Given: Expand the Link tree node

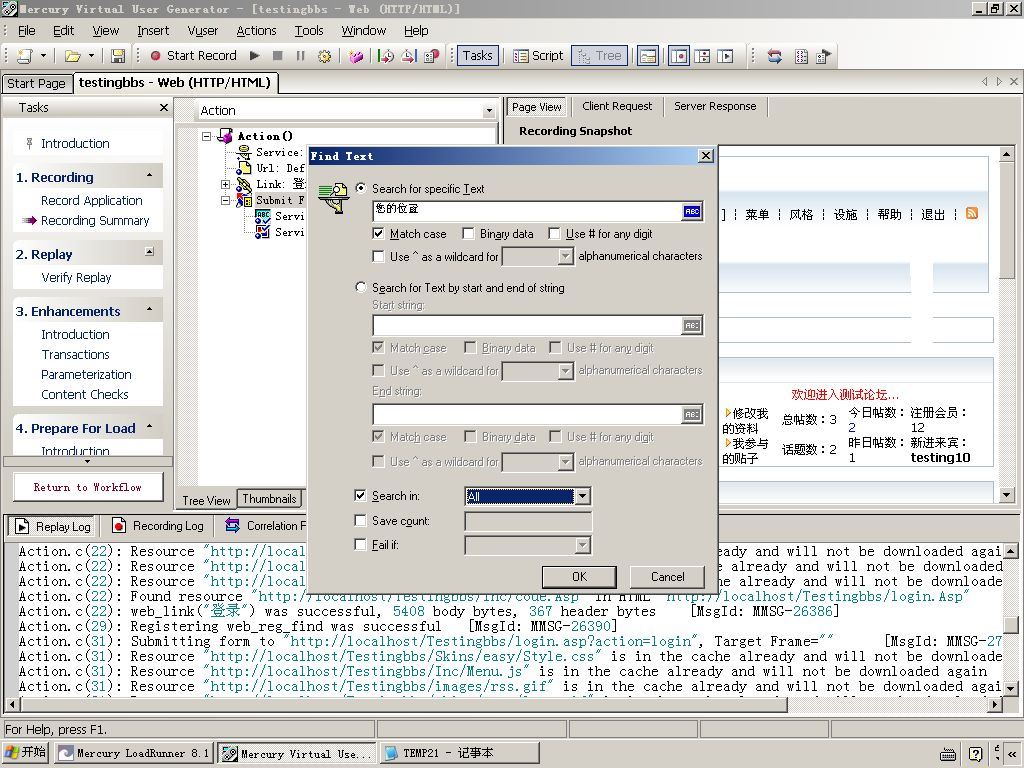Looking at the screenshot, I should point(226,185).
